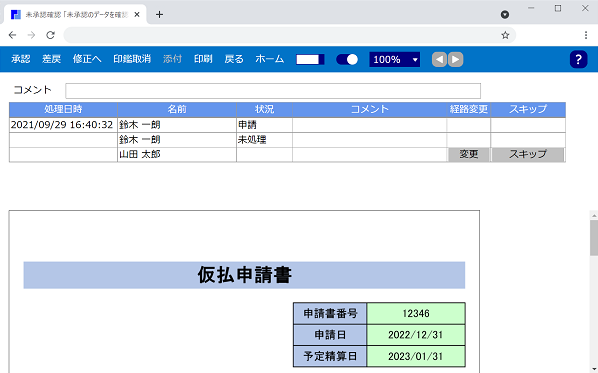
Task: Open the blue help question mark icon
Action: pos(578,59)
